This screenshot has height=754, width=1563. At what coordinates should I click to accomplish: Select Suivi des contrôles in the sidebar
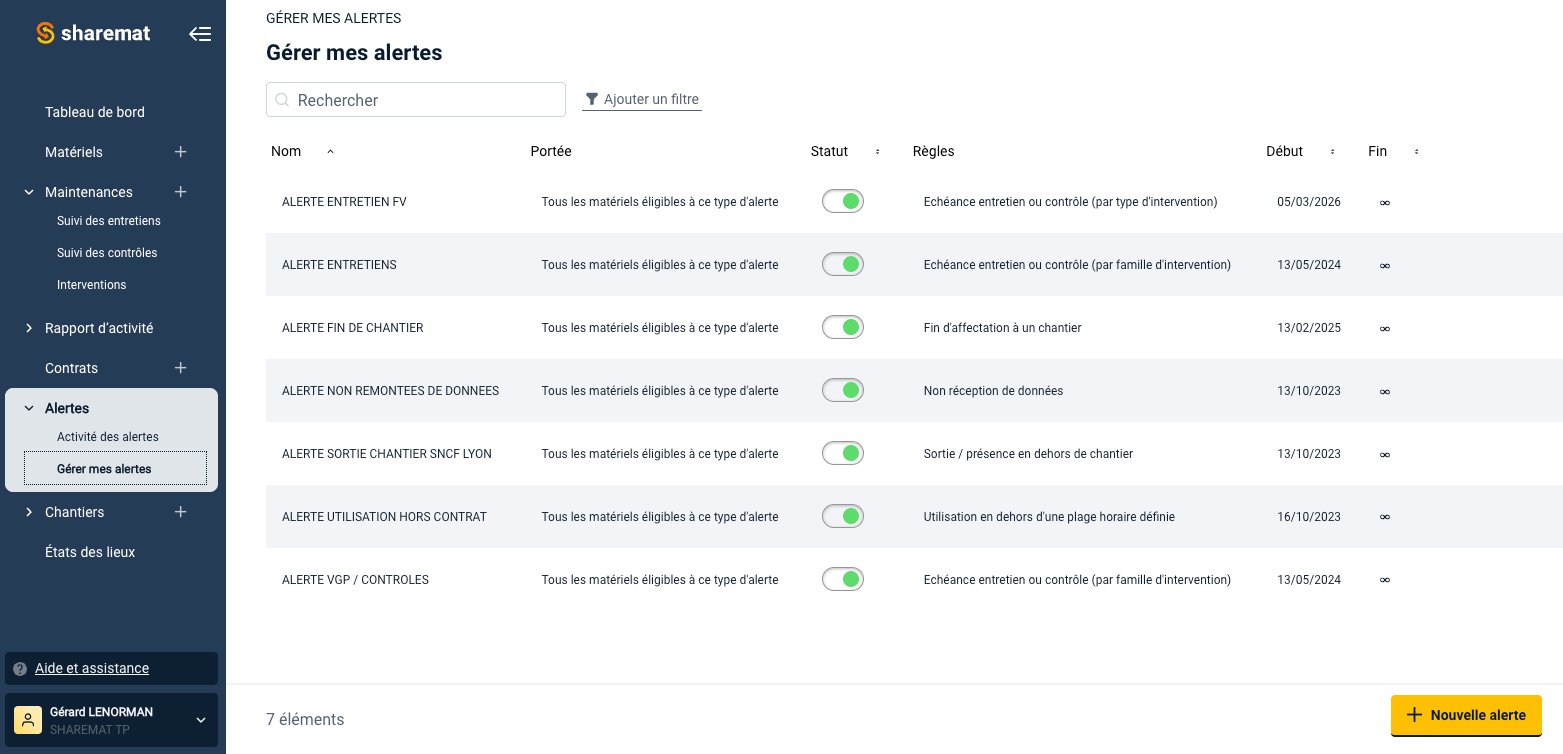pyautogui.click(x=107, y=252)
